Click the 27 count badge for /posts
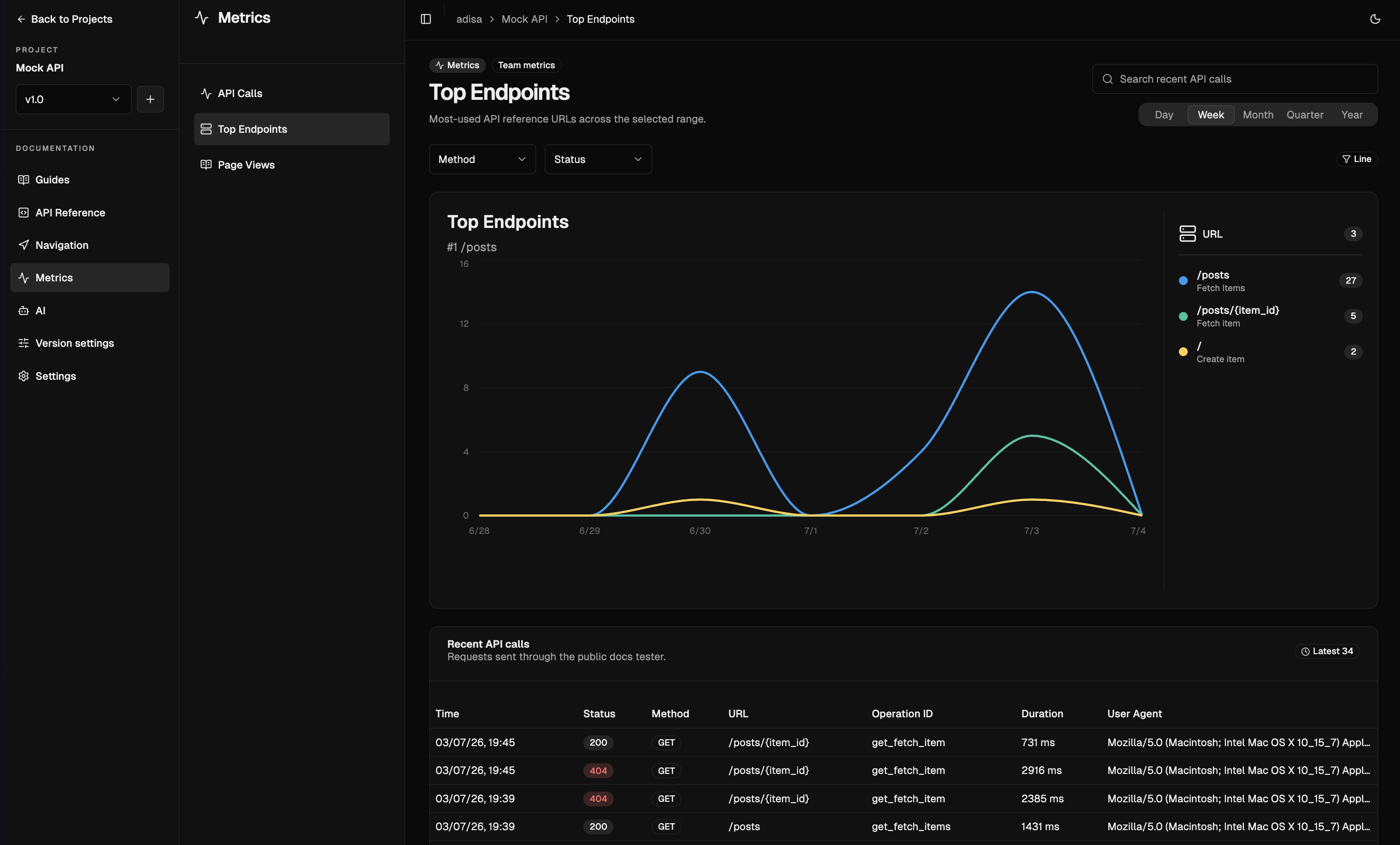Image resolution: width=1400 pixels, height=845 pixels. click(1351, 280)
